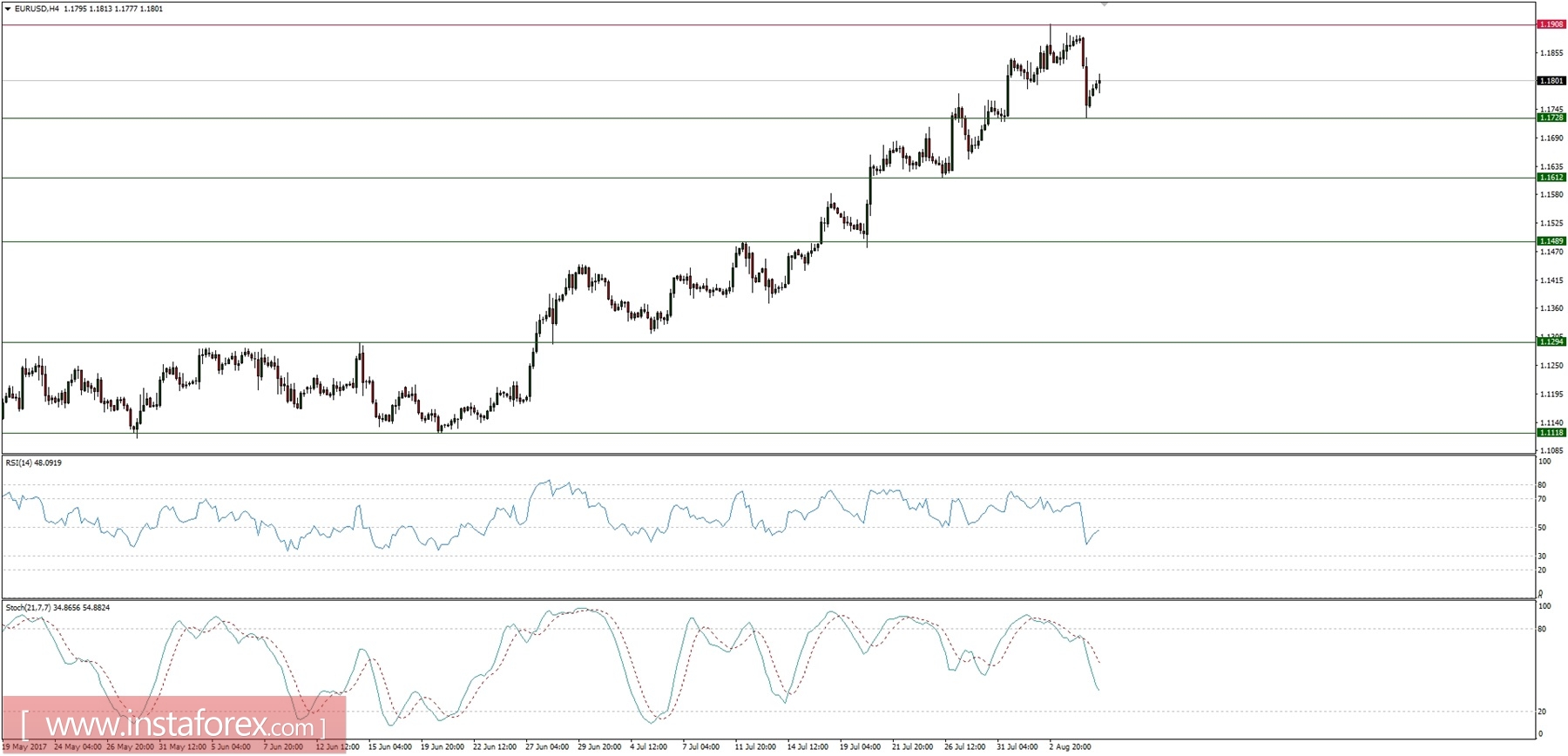
Task: Open the chart menu triangle beside EURUSD,H4
Action: coord(8,9)
